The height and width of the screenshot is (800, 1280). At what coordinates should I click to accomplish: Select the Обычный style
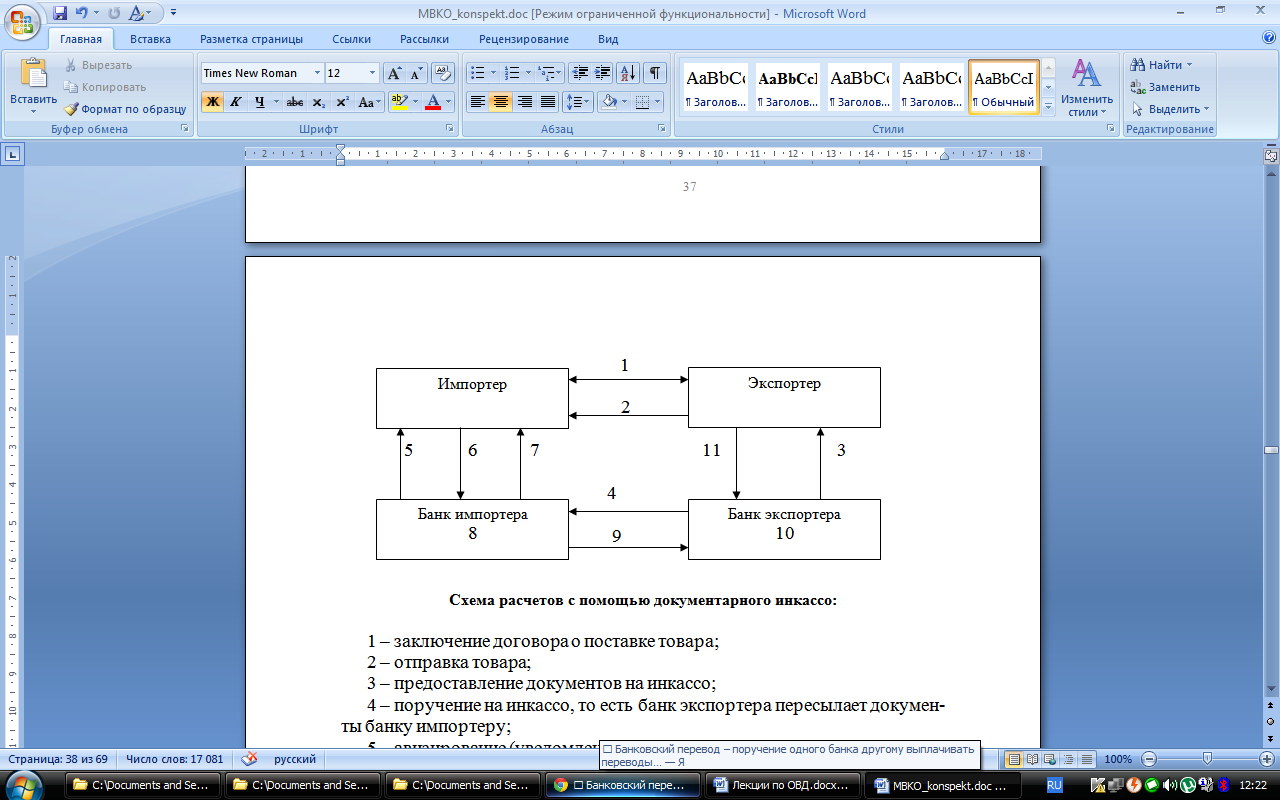[1004, 87]
